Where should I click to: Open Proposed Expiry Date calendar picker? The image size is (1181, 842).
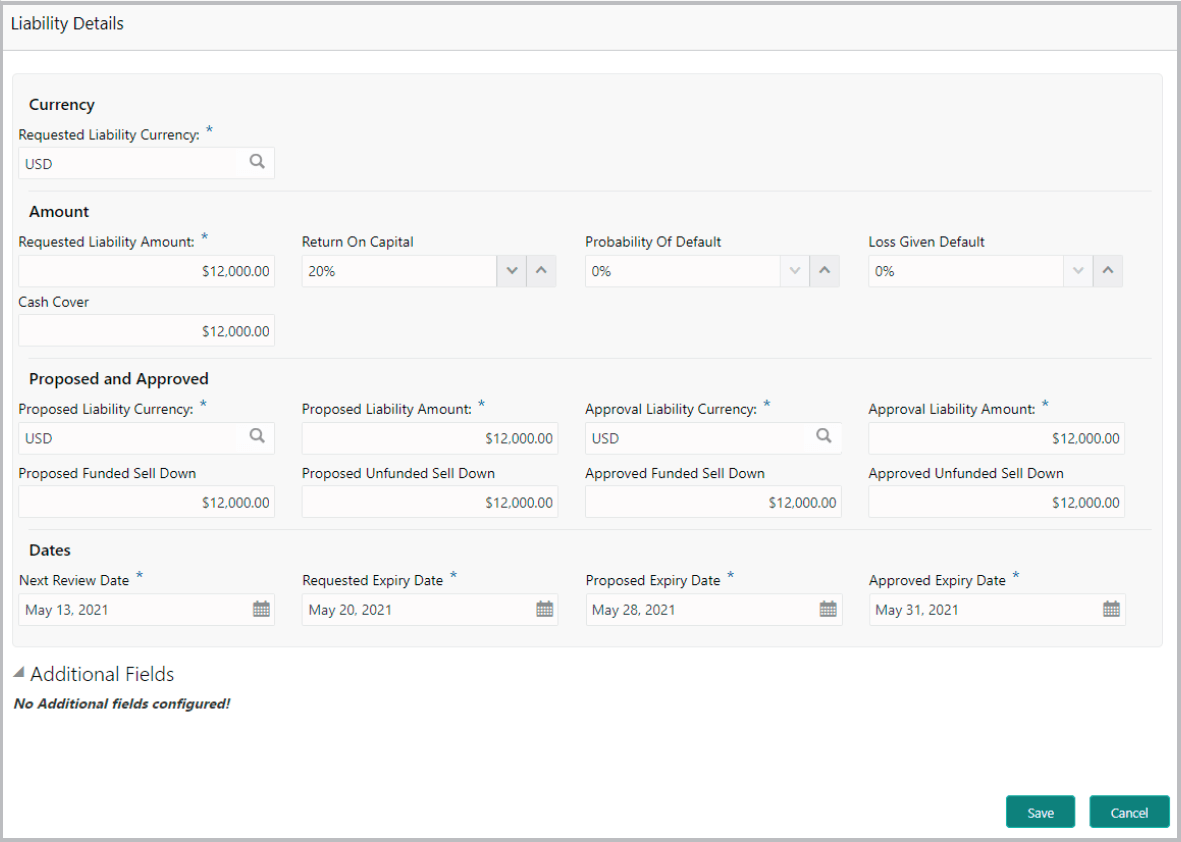828,609
